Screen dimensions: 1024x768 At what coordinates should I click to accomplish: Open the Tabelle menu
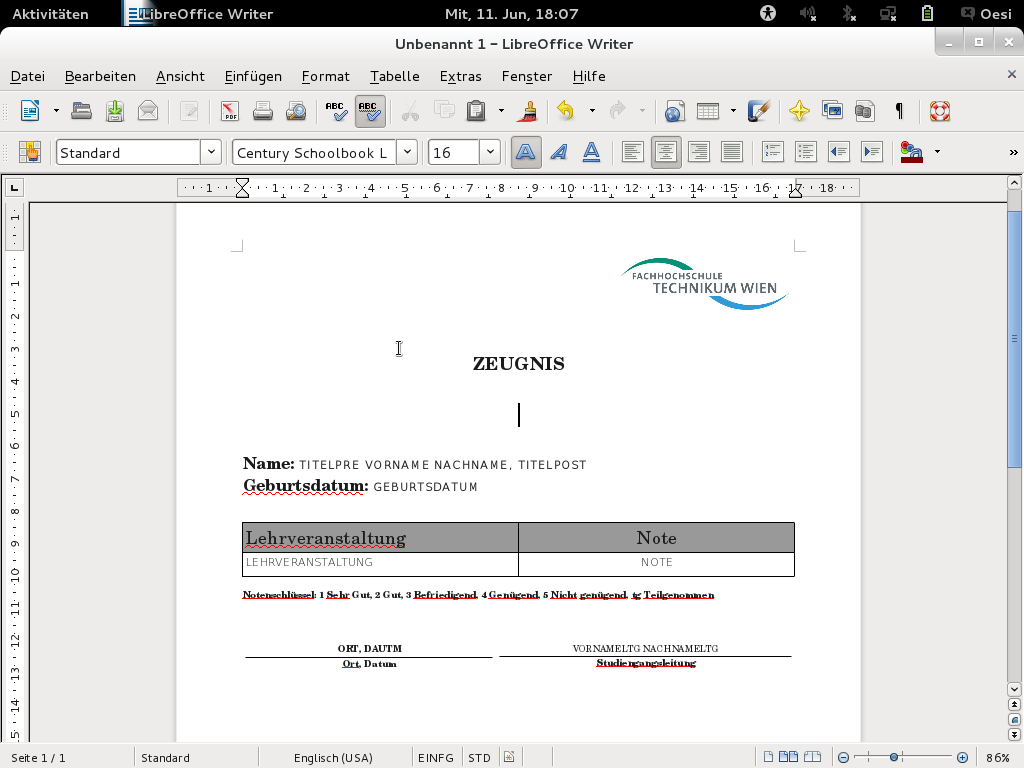[x=394, y=76]
